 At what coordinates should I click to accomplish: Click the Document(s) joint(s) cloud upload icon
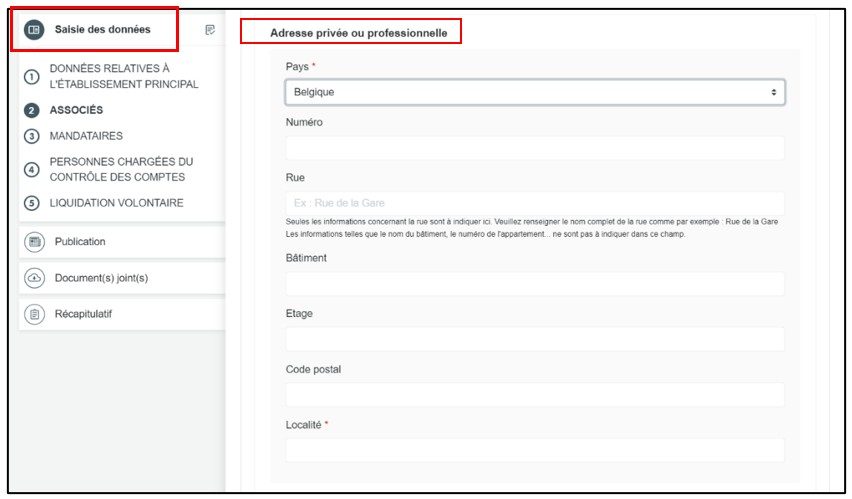(34, 278)
